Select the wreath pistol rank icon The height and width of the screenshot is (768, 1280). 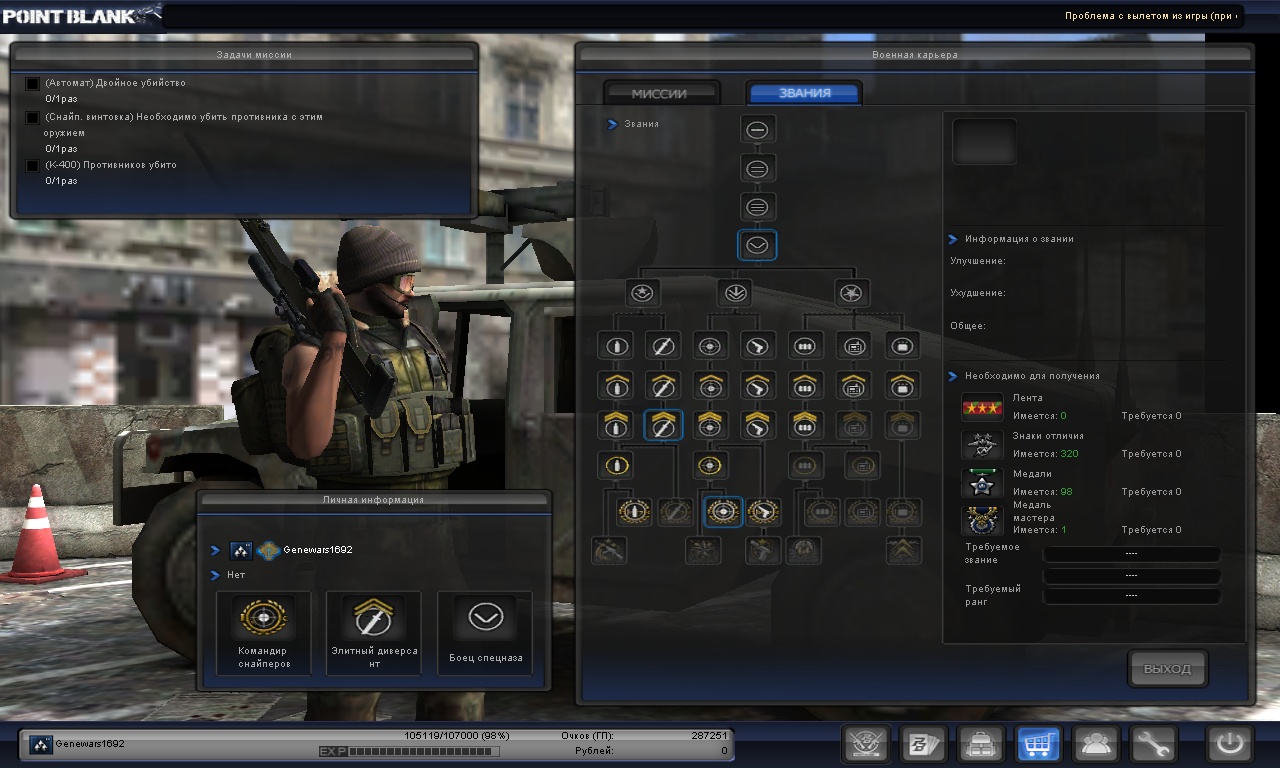tap(764, 512)
